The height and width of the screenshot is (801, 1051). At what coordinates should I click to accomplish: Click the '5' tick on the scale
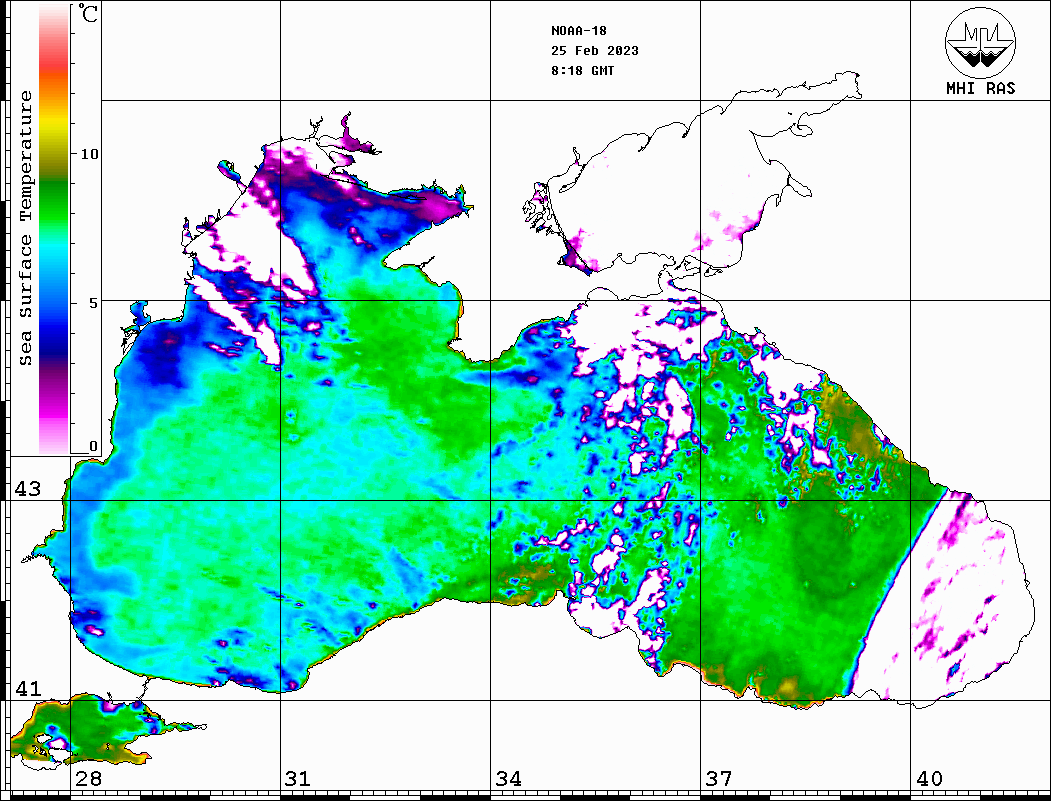pos(93,303)
